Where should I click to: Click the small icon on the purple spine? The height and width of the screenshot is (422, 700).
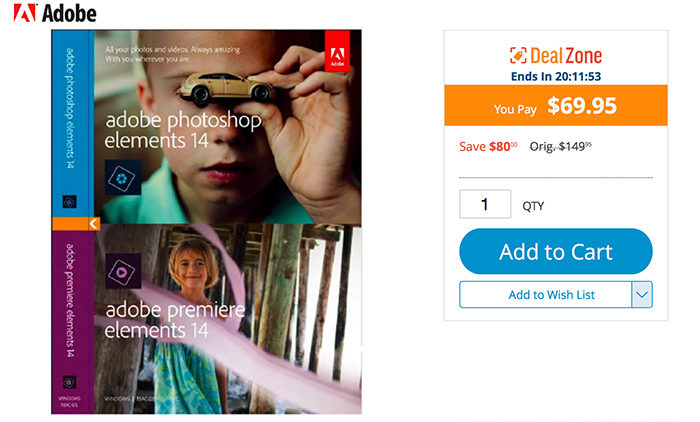coord(69,382)
